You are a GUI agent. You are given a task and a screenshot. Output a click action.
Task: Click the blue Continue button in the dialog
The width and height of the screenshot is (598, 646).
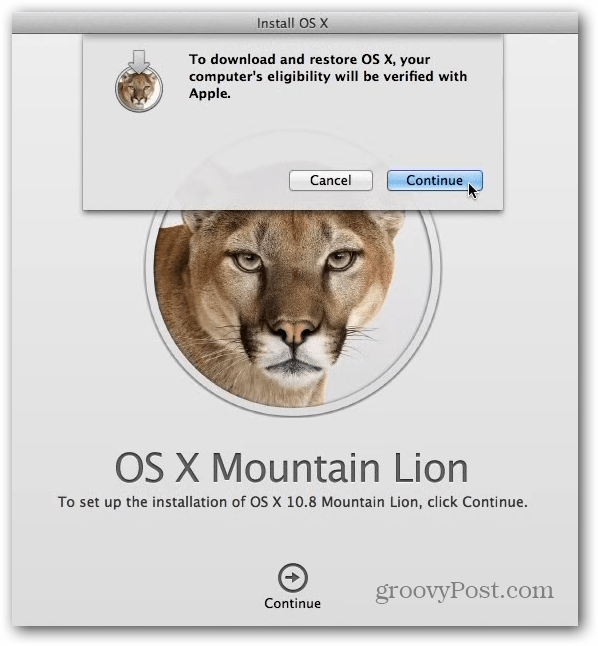click(x=434, y=180)
